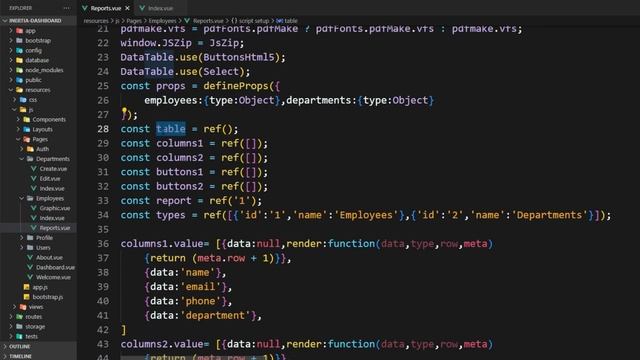Open the Profile folder row

tap(38, 238)
